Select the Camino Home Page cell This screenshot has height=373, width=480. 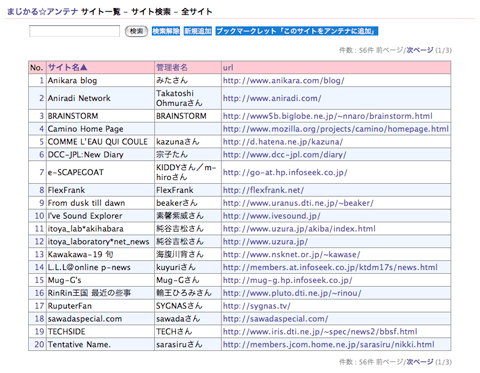tap(100, 129)
